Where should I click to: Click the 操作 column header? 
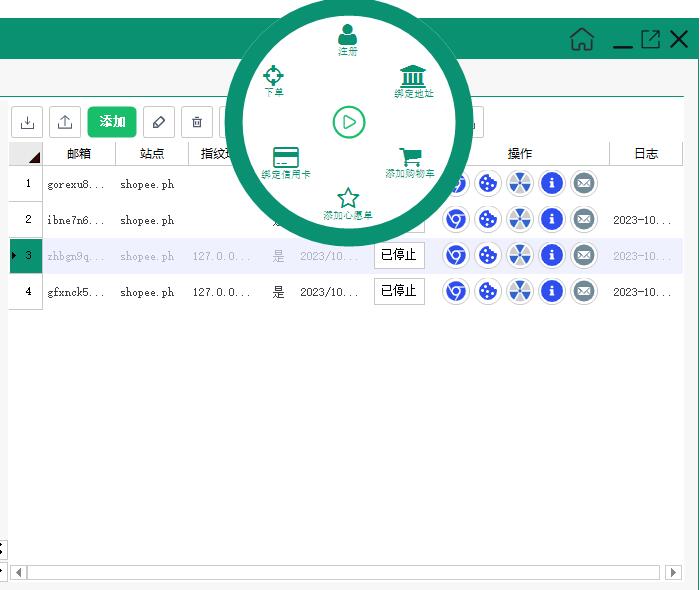pyautogui.click(x=520, y=154)
